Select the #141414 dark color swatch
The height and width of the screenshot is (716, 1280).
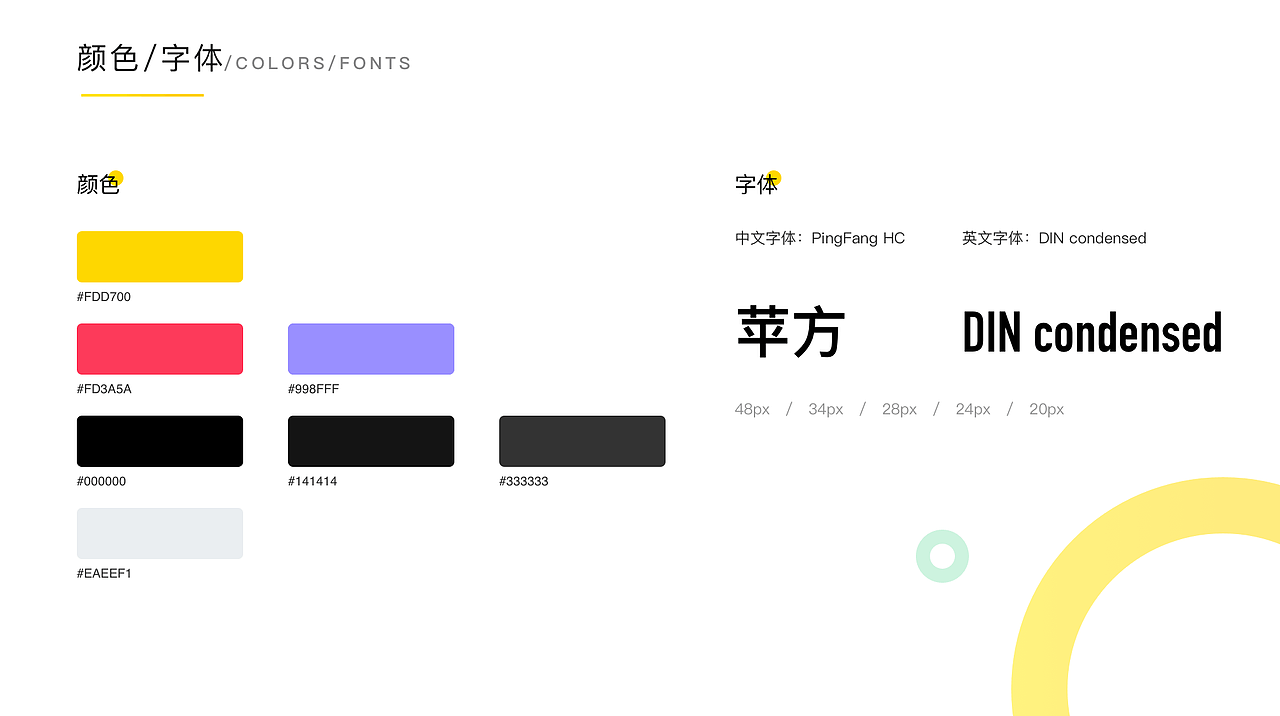(x=370, y=440)
